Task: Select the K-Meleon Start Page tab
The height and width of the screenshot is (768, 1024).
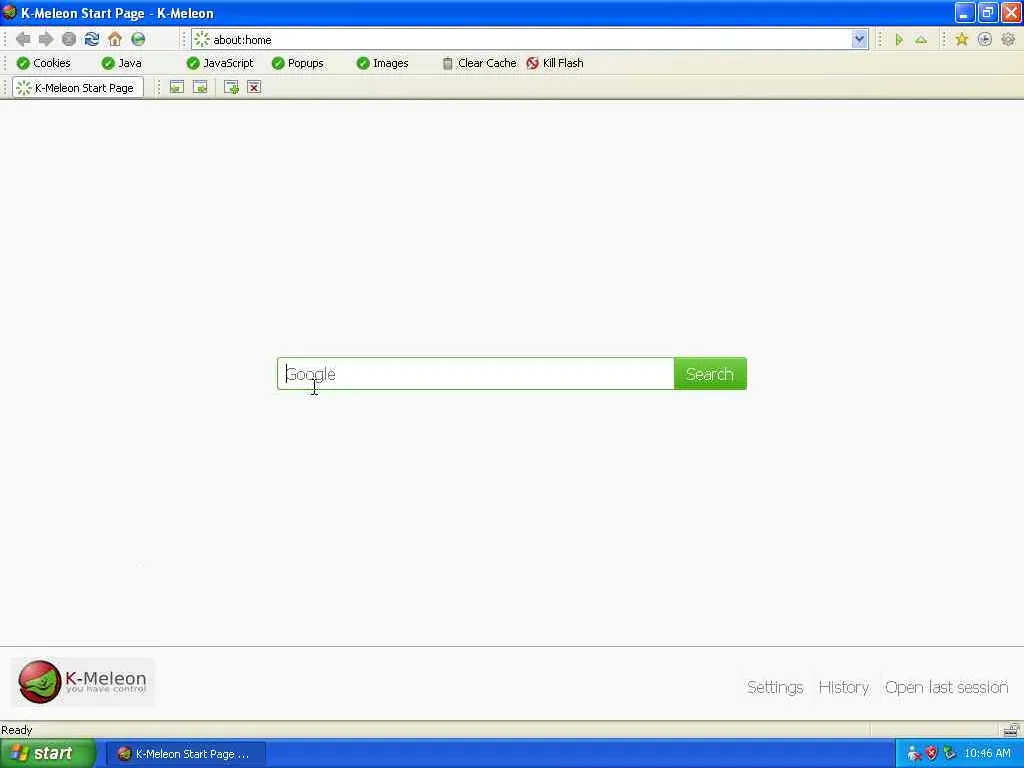Action: coord(77,88)
